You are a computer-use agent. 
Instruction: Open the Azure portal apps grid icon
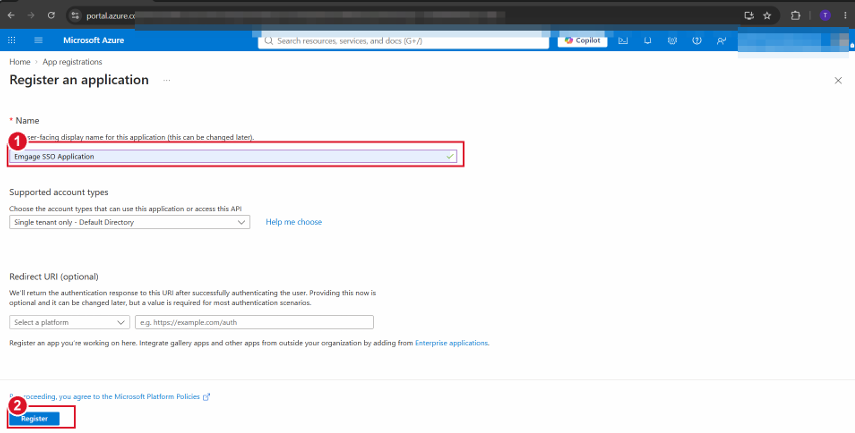(11, 40)
